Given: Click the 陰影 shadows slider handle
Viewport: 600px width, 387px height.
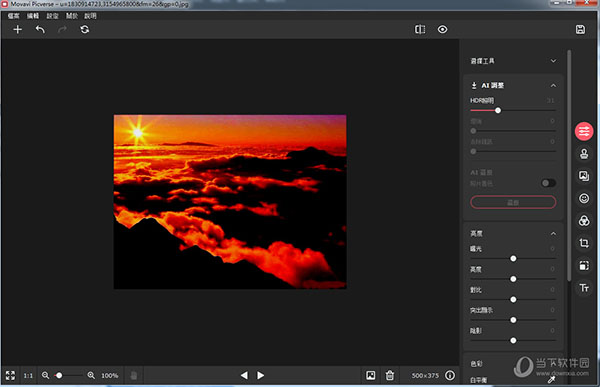Looking at the screenshot, I should tap(514, 340).
